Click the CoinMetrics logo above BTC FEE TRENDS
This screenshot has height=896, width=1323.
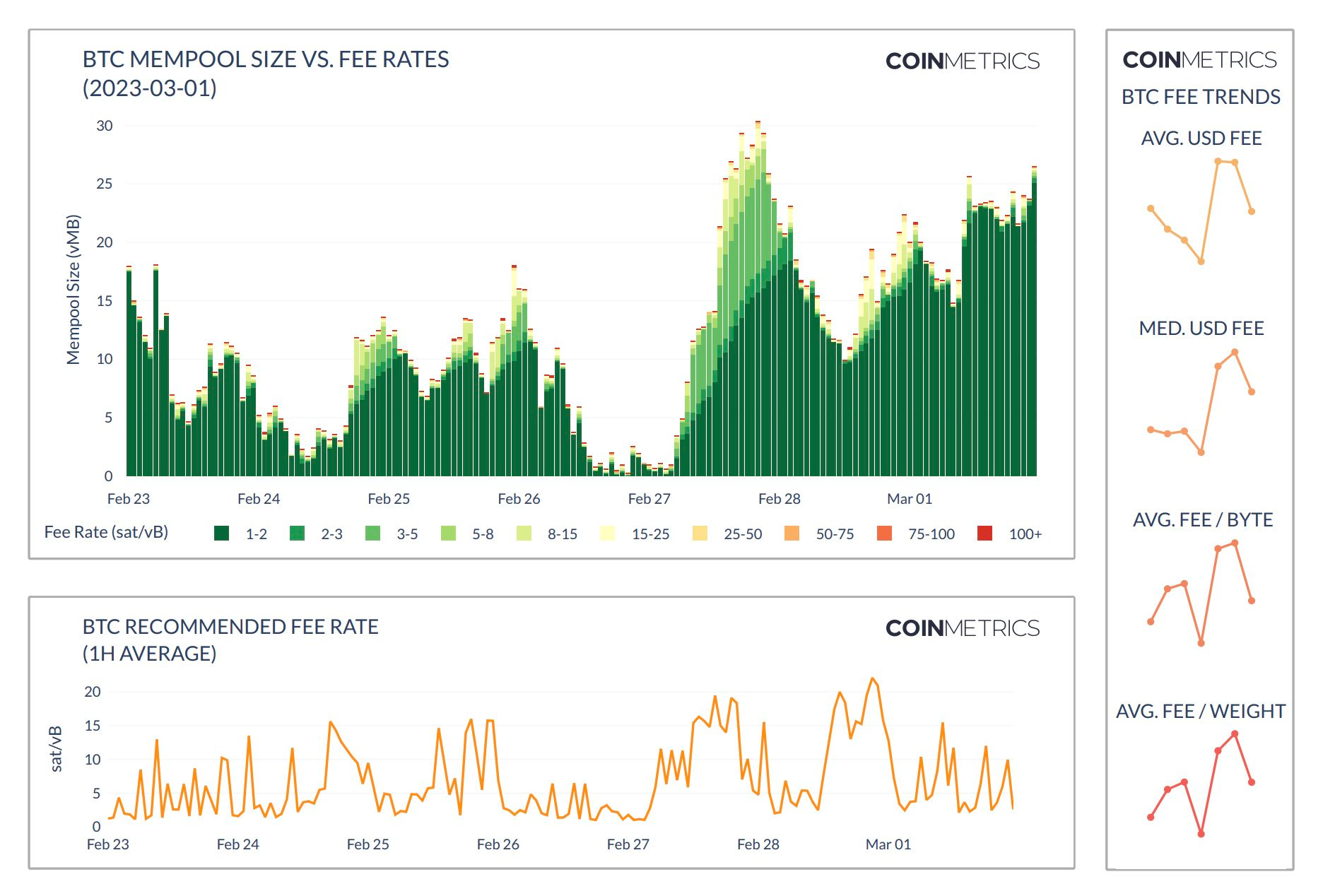pos(1200,60)
